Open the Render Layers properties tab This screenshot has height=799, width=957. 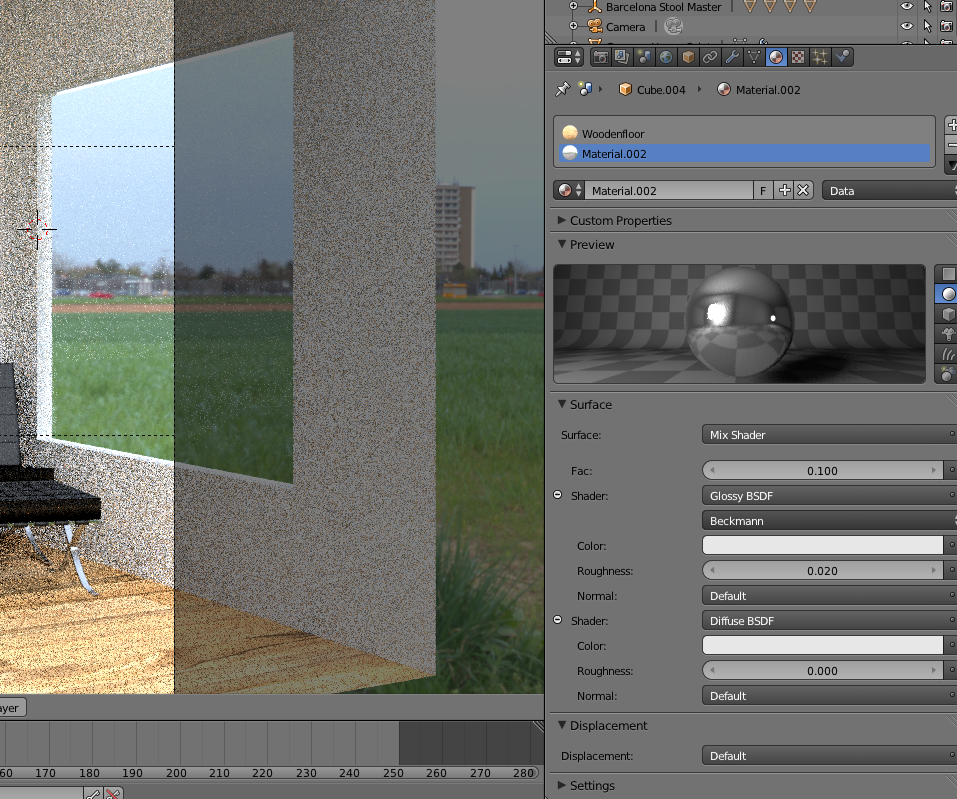tap(622, 57)
